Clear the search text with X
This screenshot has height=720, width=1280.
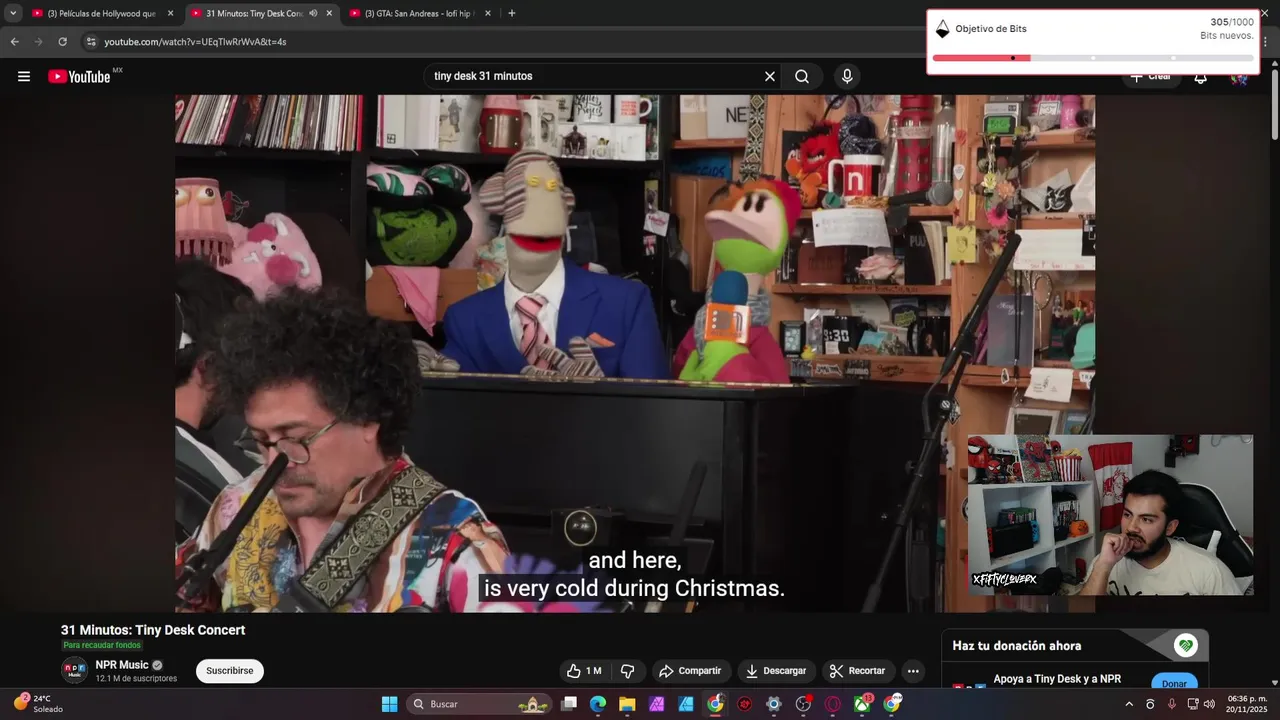point(770,76)
